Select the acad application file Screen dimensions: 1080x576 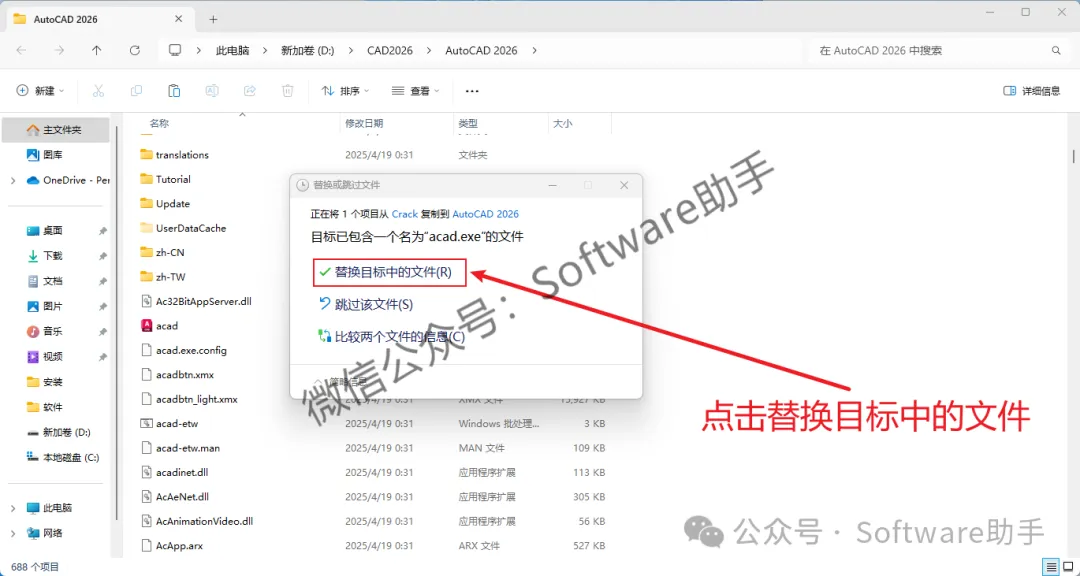tap(167, 326)
